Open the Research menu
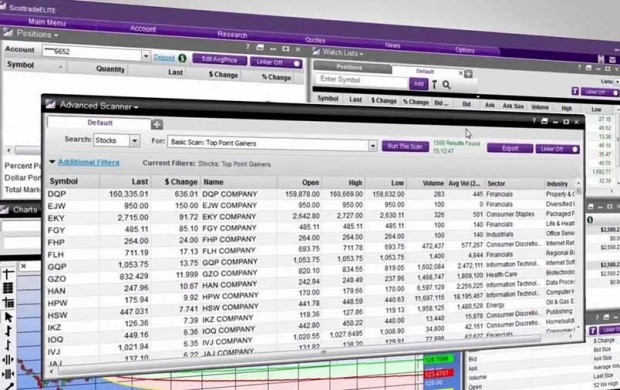 click(232, 34)
